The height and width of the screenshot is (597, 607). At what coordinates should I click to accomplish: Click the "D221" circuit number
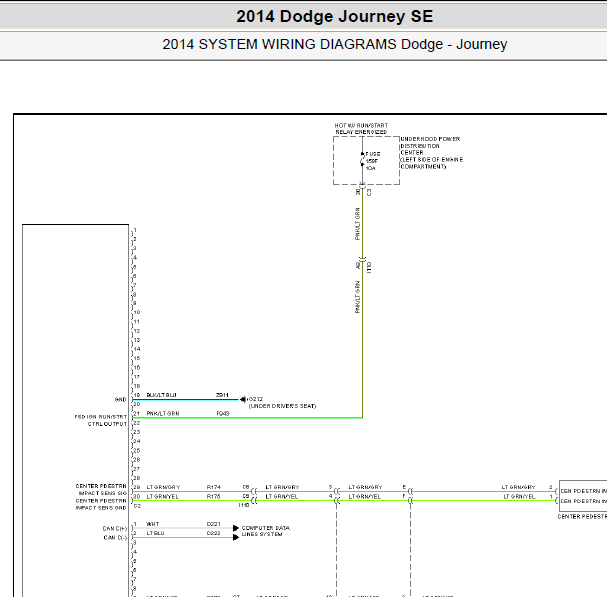(214, 524)
